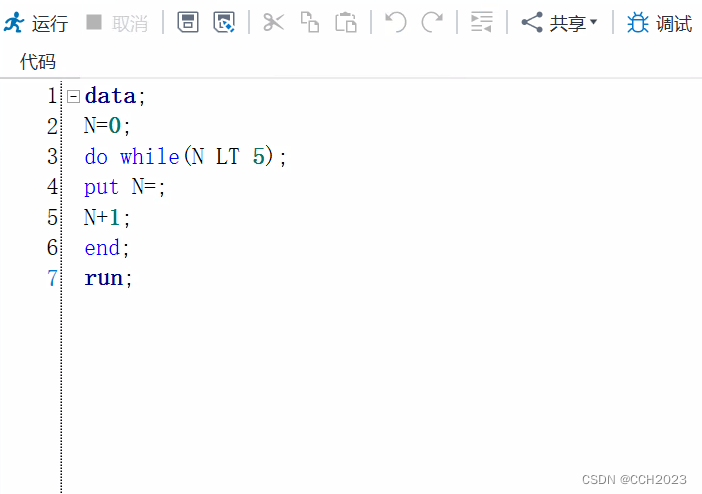
Task: Click line number 3 in gutter
Action: (52, 156)
